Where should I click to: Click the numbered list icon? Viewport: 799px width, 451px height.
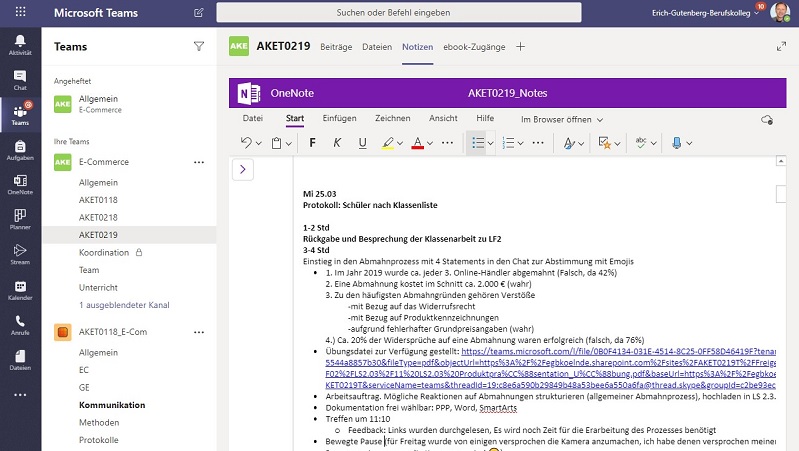coord(508,143)
